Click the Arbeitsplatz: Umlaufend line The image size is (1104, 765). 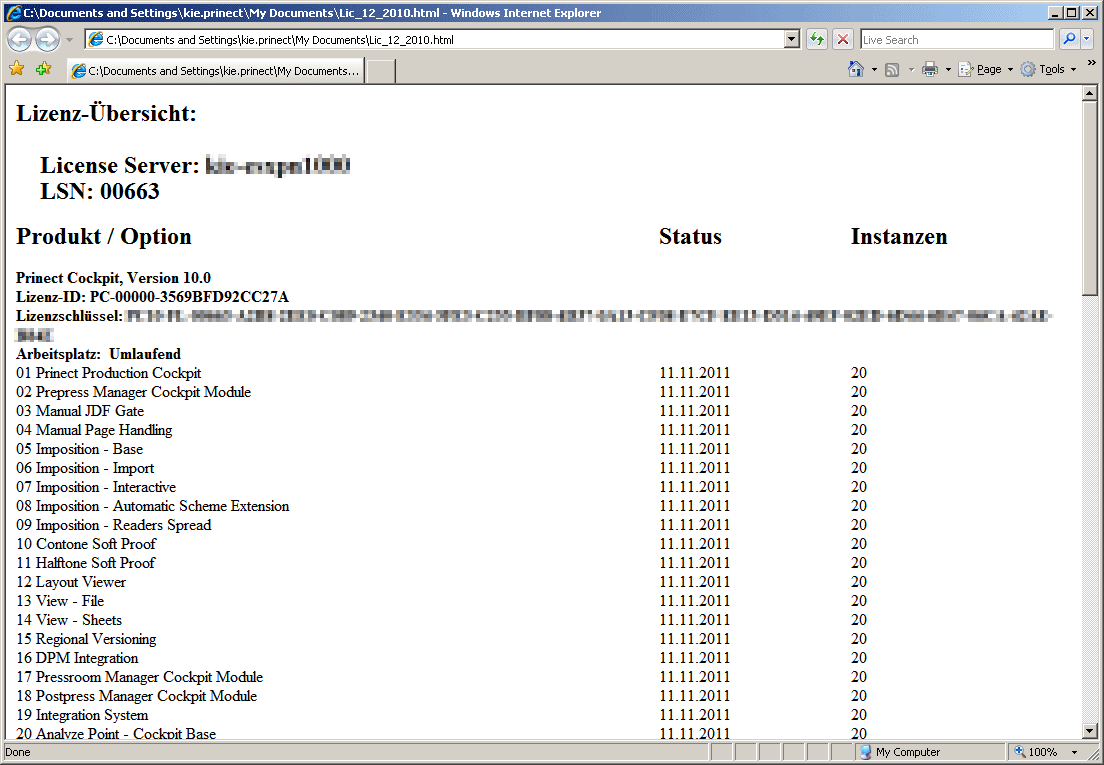[99, 353]
